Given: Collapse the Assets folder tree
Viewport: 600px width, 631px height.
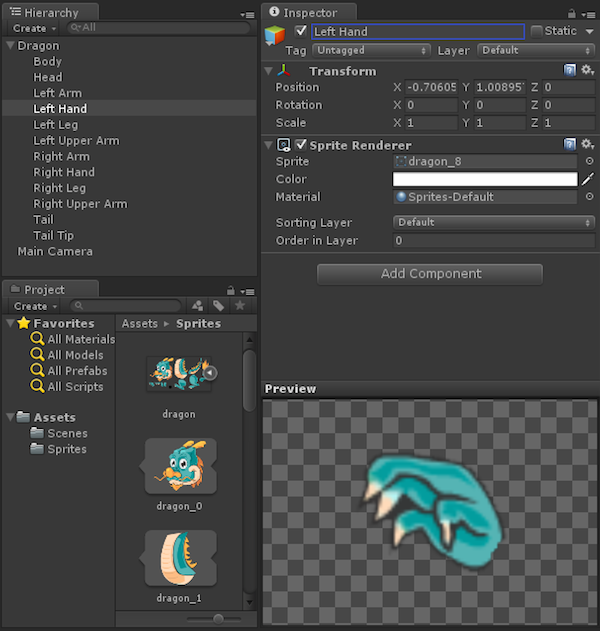Looking at the screenshot, I should click(x=11, y=417).
